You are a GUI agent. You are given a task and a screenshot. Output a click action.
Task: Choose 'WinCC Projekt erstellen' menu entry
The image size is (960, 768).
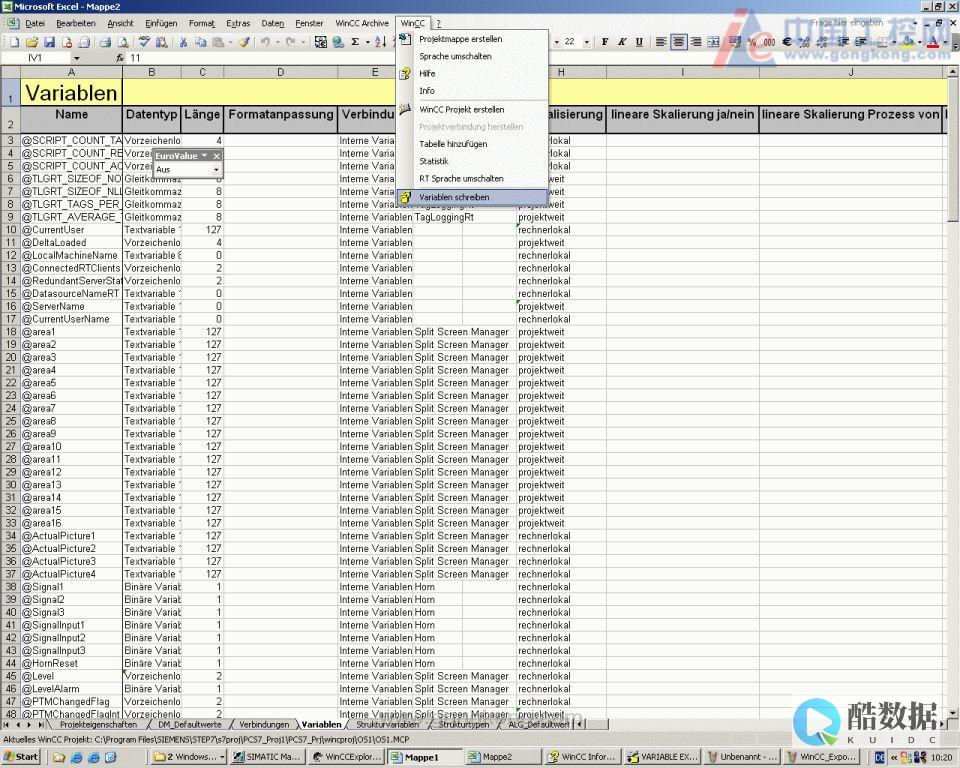pyautogui.click(x=472, y=109)
